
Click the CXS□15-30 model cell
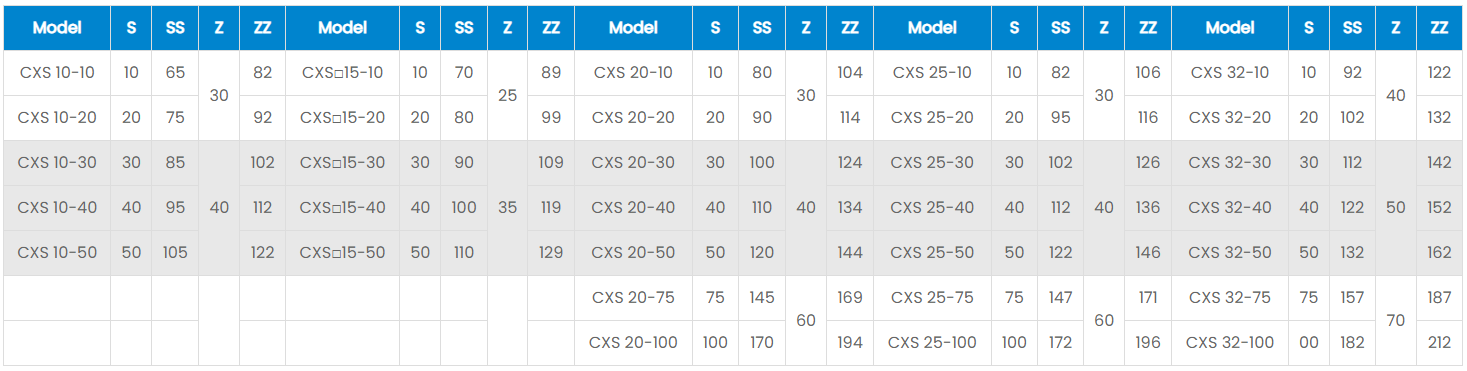coord(342,163)
